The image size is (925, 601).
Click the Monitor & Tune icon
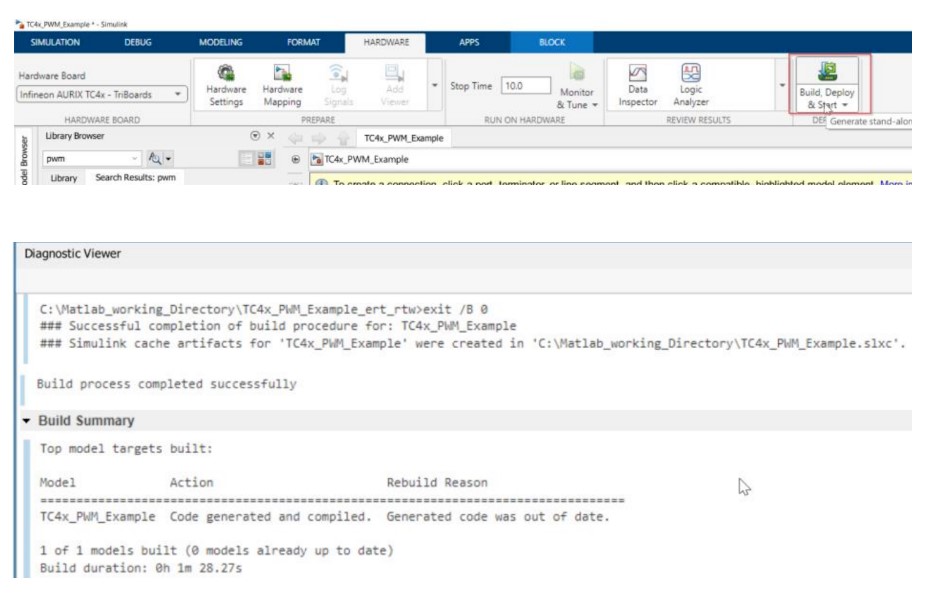(x=576, y=73)
